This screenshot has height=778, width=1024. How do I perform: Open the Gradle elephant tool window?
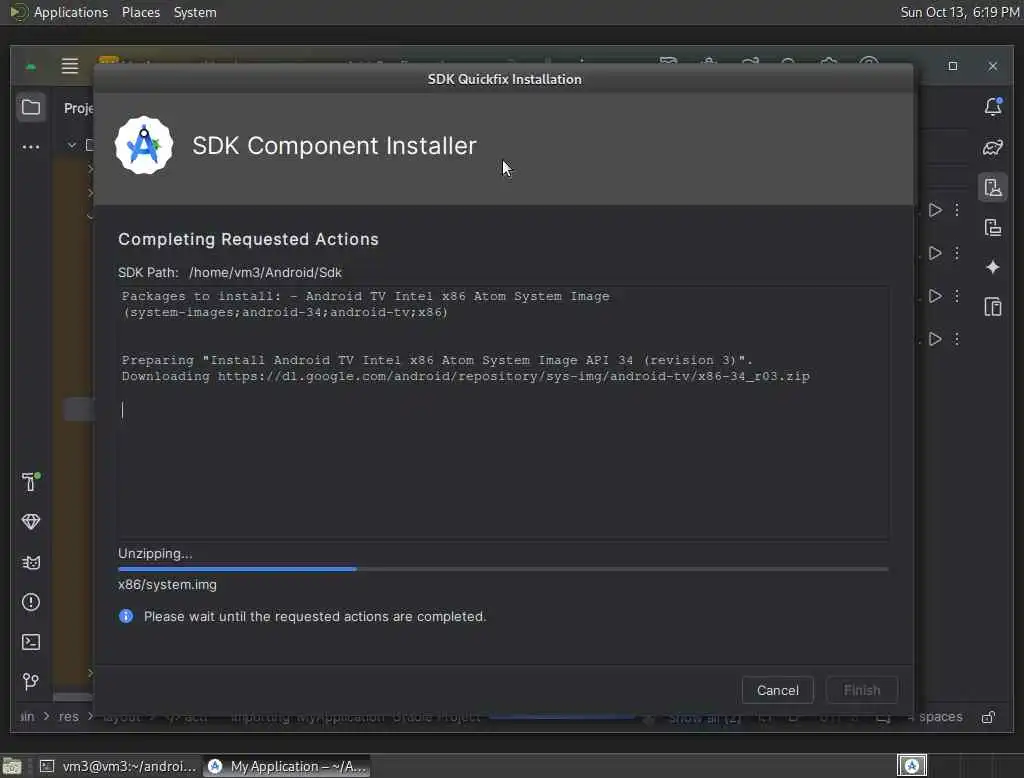click(x=993, y=148)
